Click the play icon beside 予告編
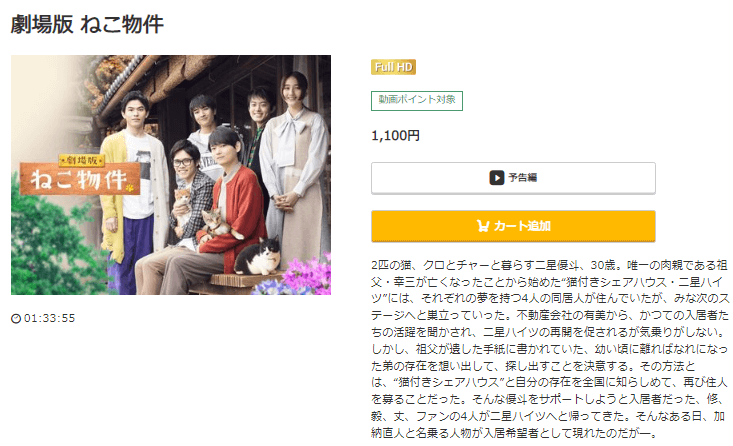The image size is (733, 446). click(x=496, y=178)
